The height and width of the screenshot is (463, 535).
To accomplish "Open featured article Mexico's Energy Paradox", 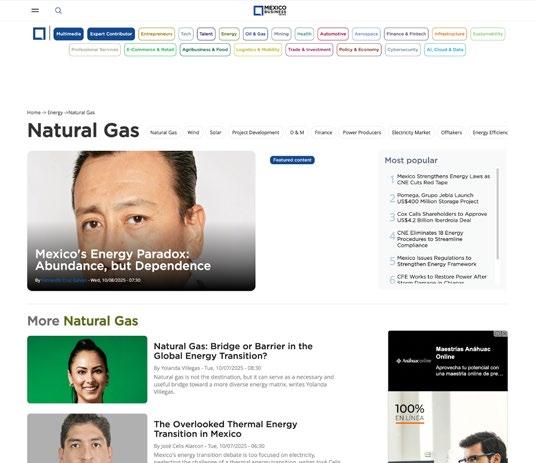I will coord(123,260).
